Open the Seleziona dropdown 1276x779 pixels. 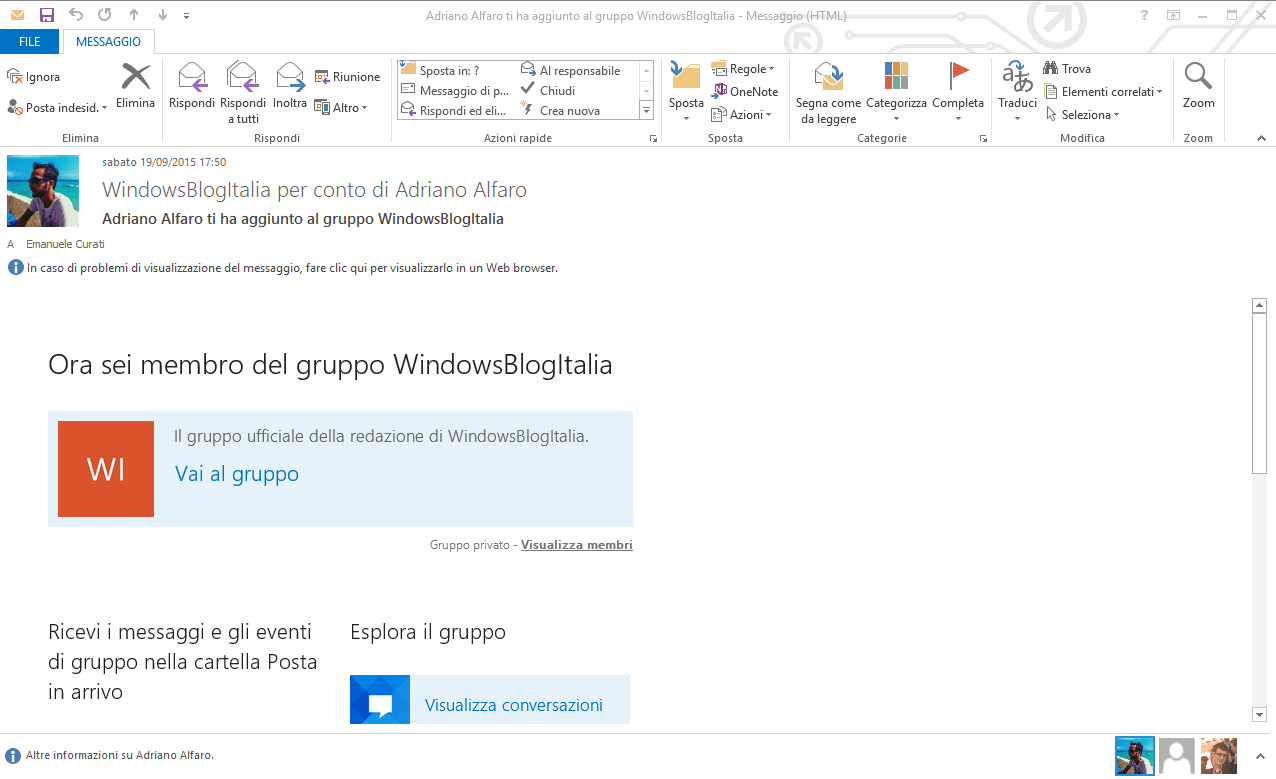1082,115
